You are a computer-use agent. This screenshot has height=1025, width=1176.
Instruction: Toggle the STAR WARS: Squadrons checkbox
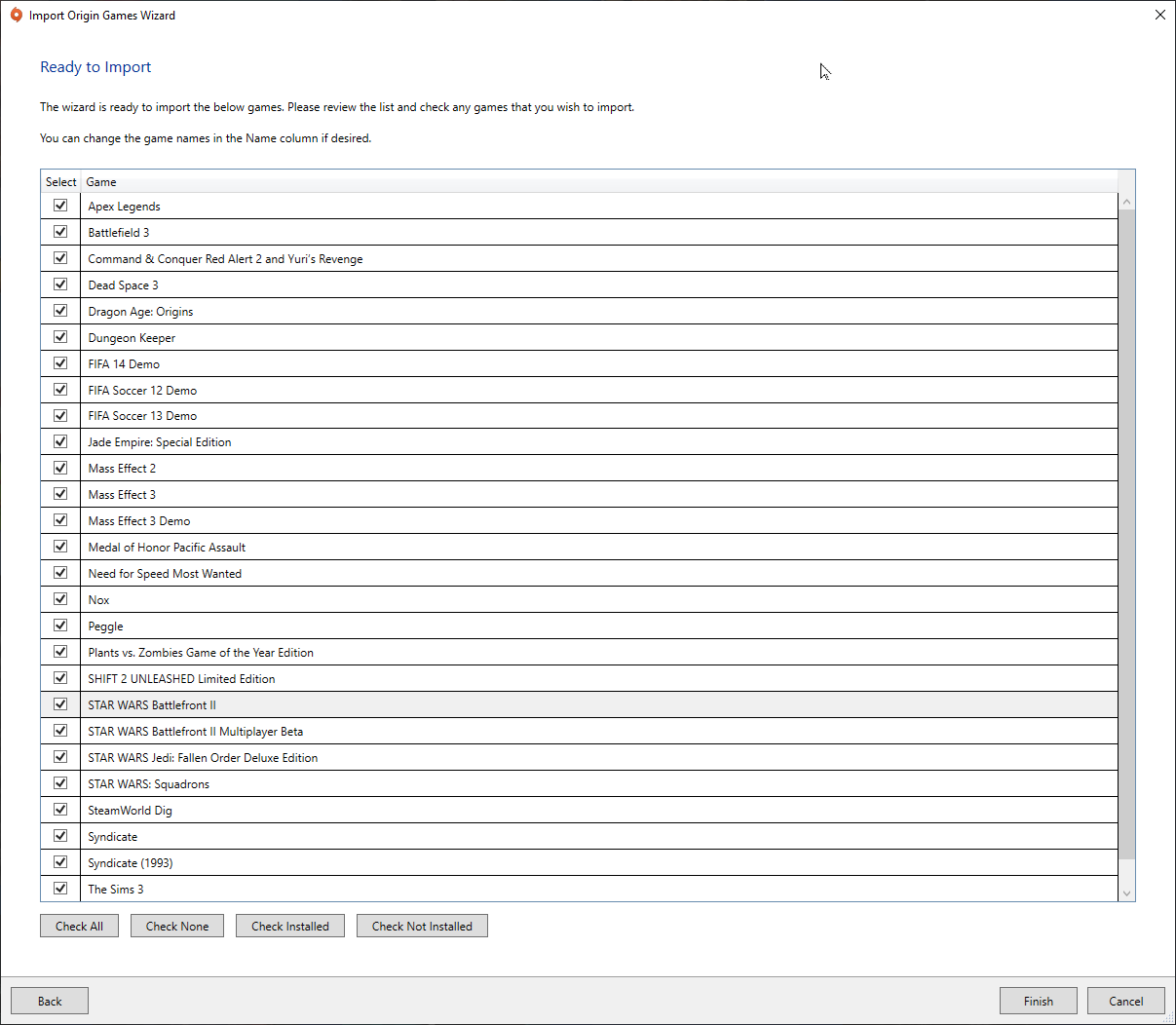click(60, 783)
